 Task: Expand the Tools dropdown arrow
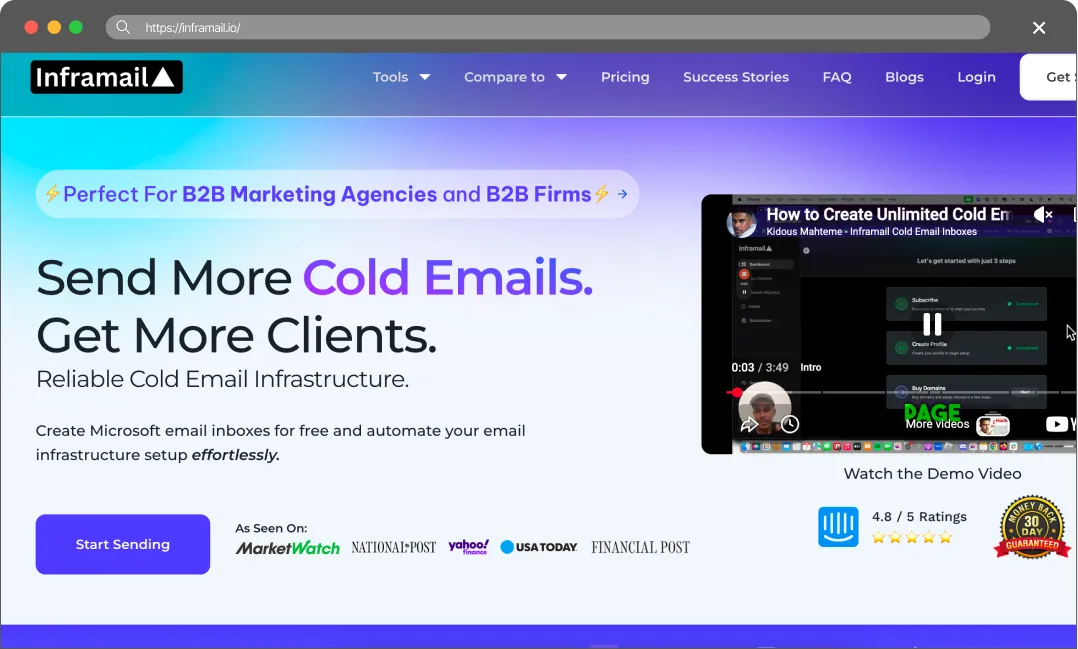pos(425,77)
